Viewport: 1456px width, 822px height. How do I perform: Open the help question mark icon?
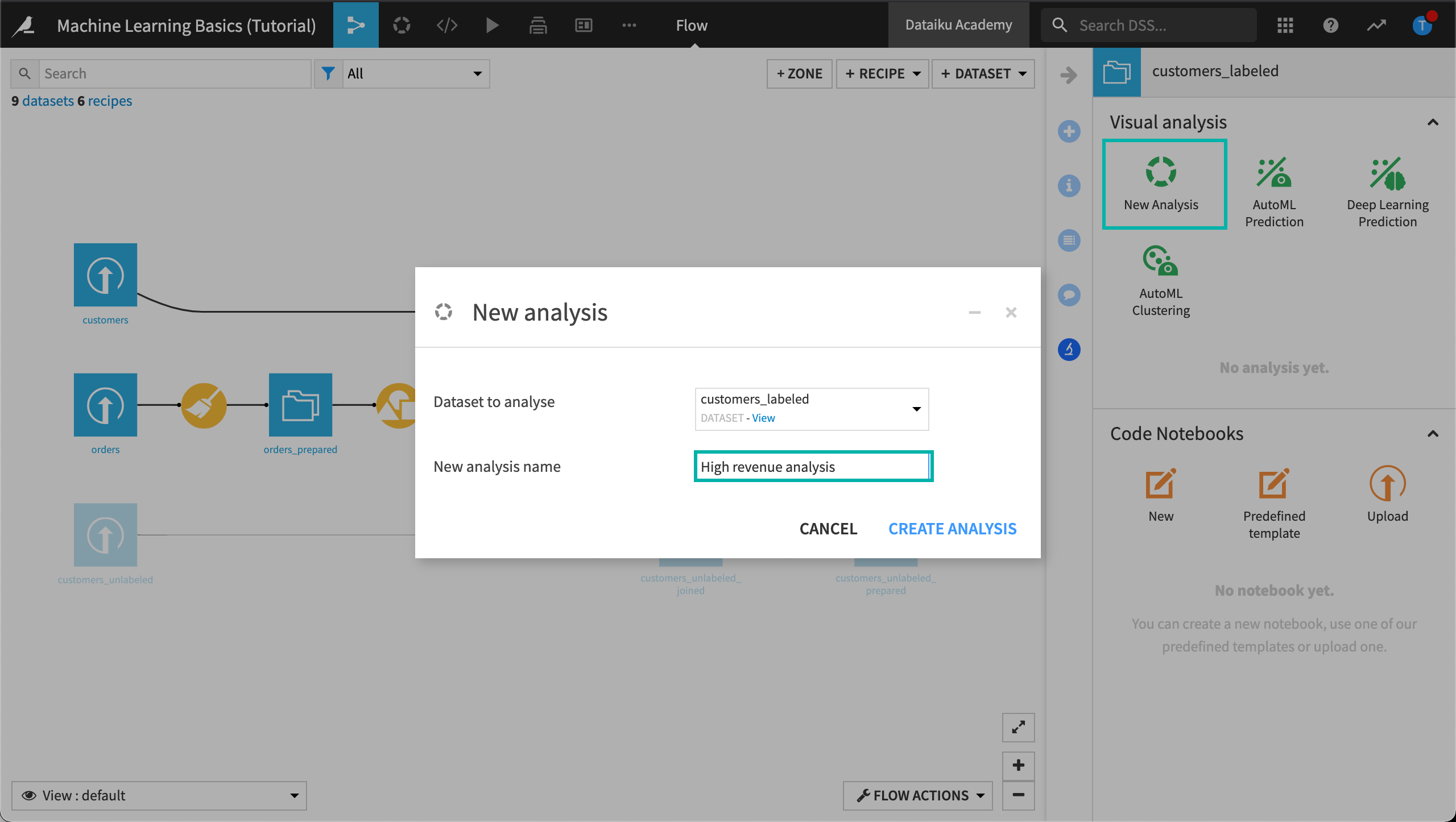coord(1331,25)
